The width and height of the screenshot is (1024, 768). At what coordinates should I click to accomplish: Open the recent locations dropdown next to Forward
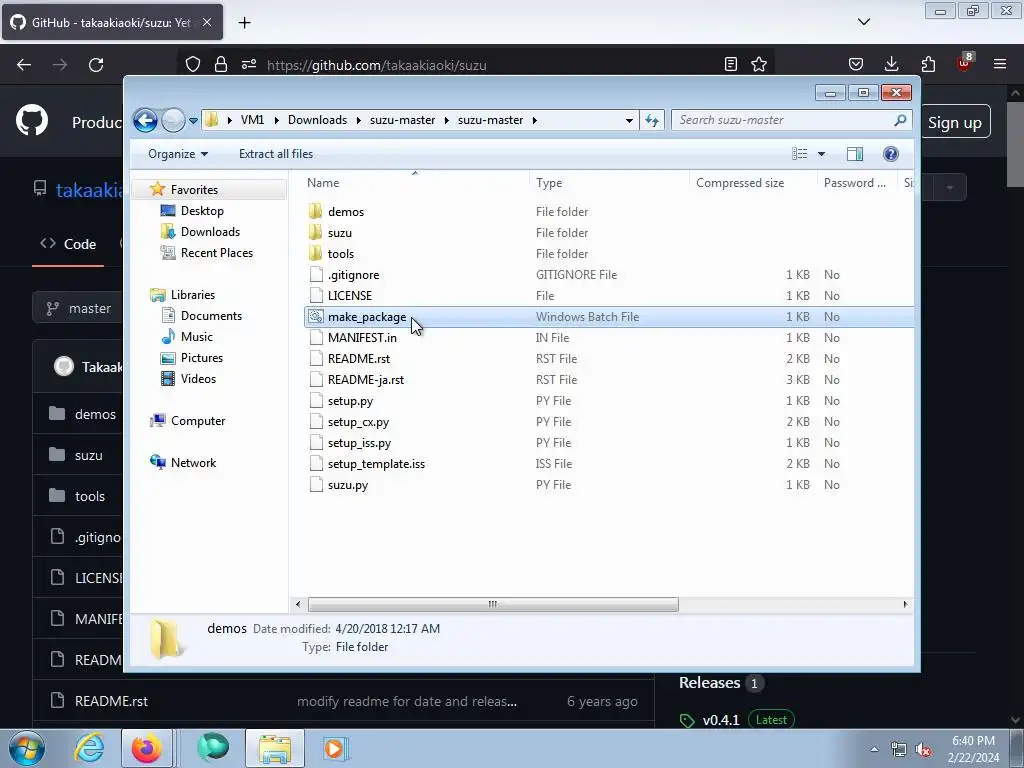[x=193, y=121]
